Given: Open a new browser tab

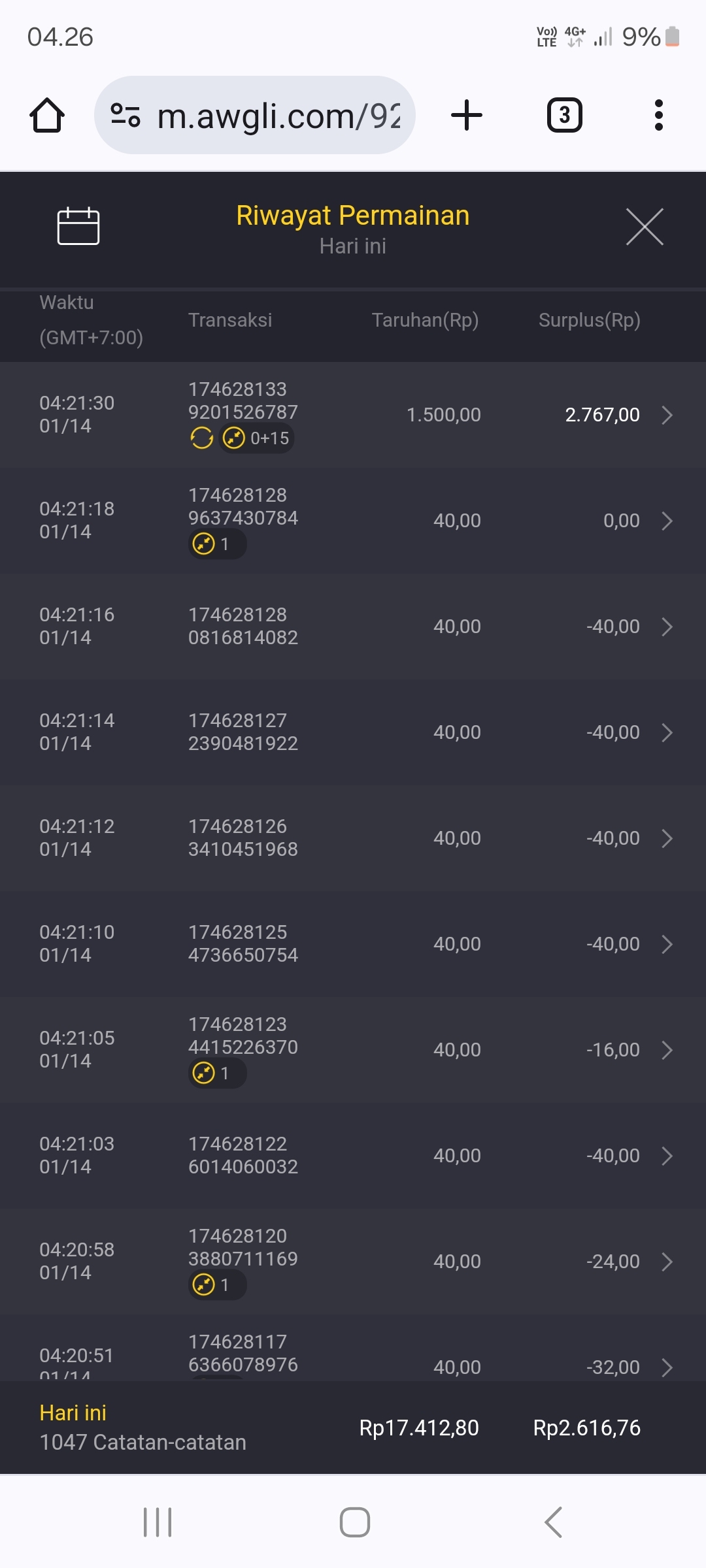Looking at the screenshot, I should pyautogui.click(x=467, y=116).
